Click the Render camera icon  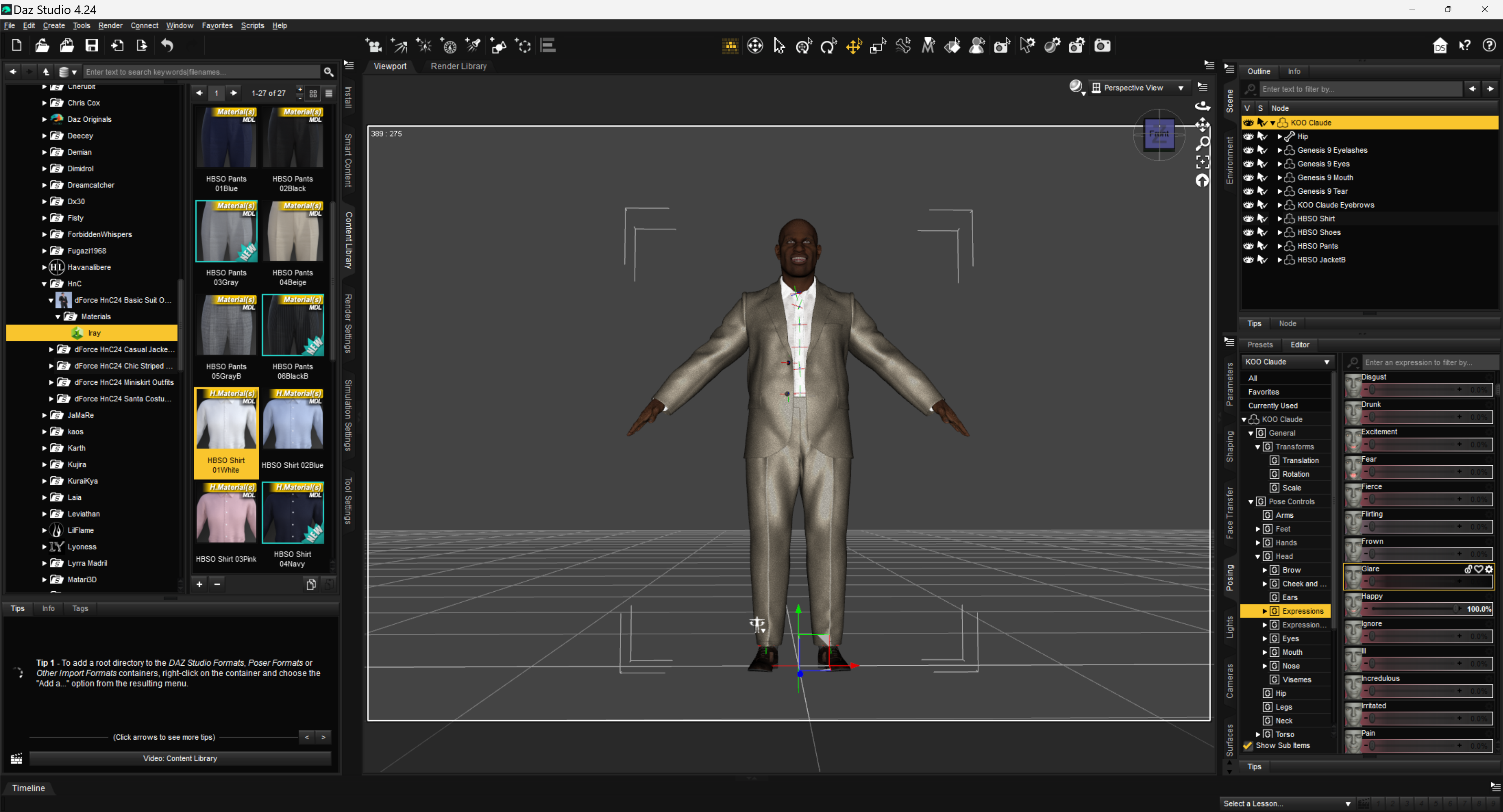click(x=1102, y=45)
